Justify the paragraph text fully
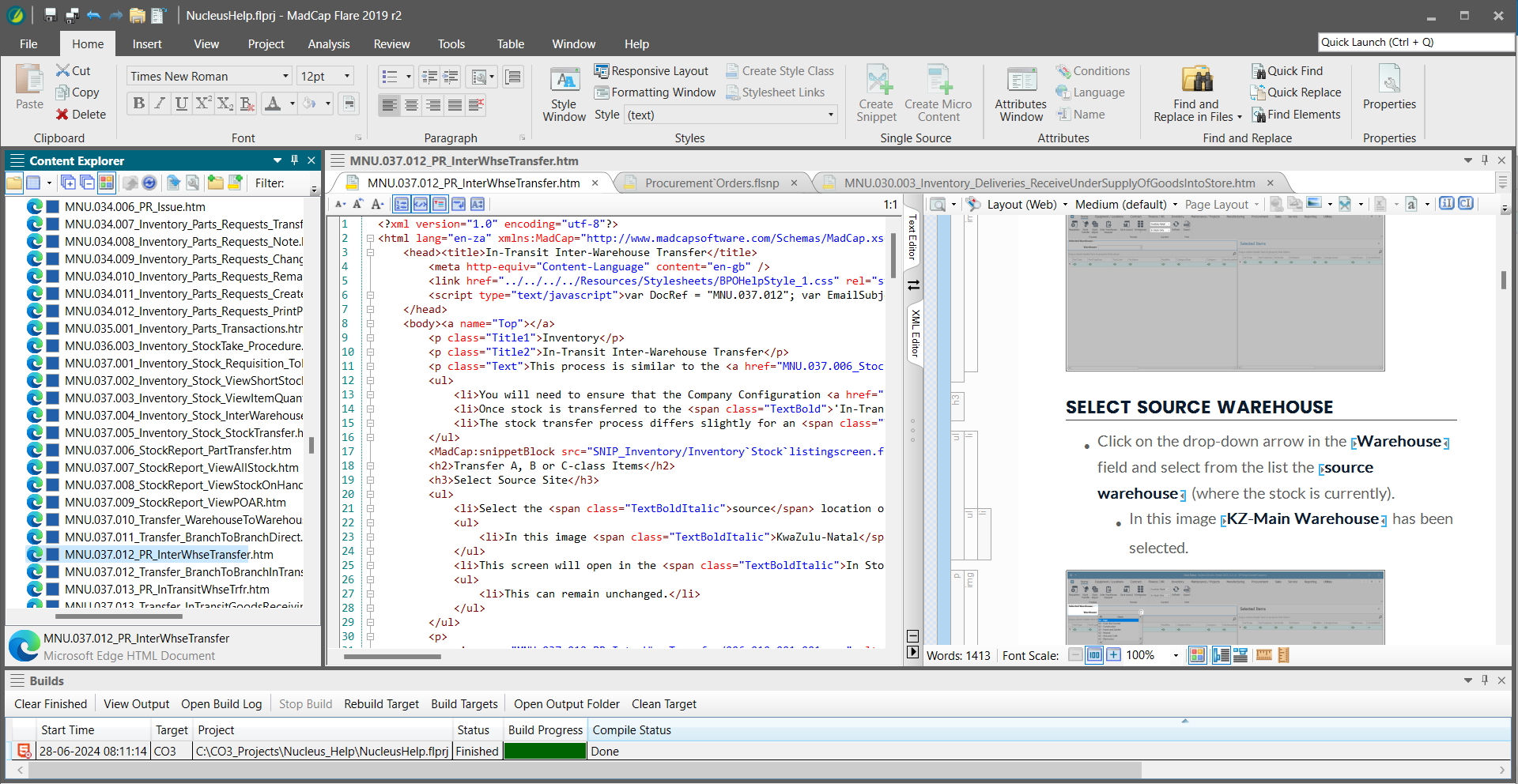 click(x=455, y=104)
